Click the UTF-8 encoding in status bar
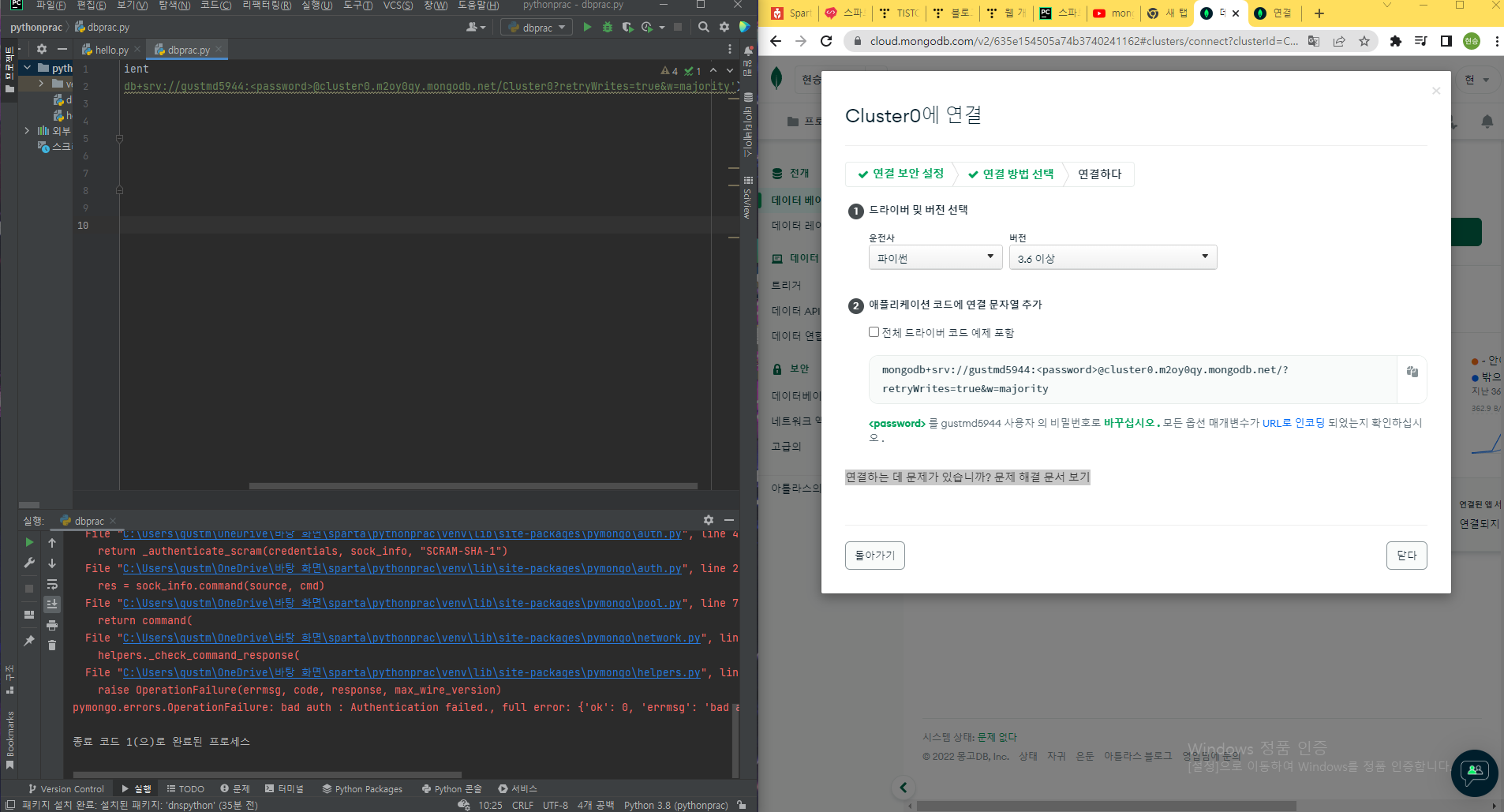Viewport: 1504px width, 812px height. click(x=556, y=805)
